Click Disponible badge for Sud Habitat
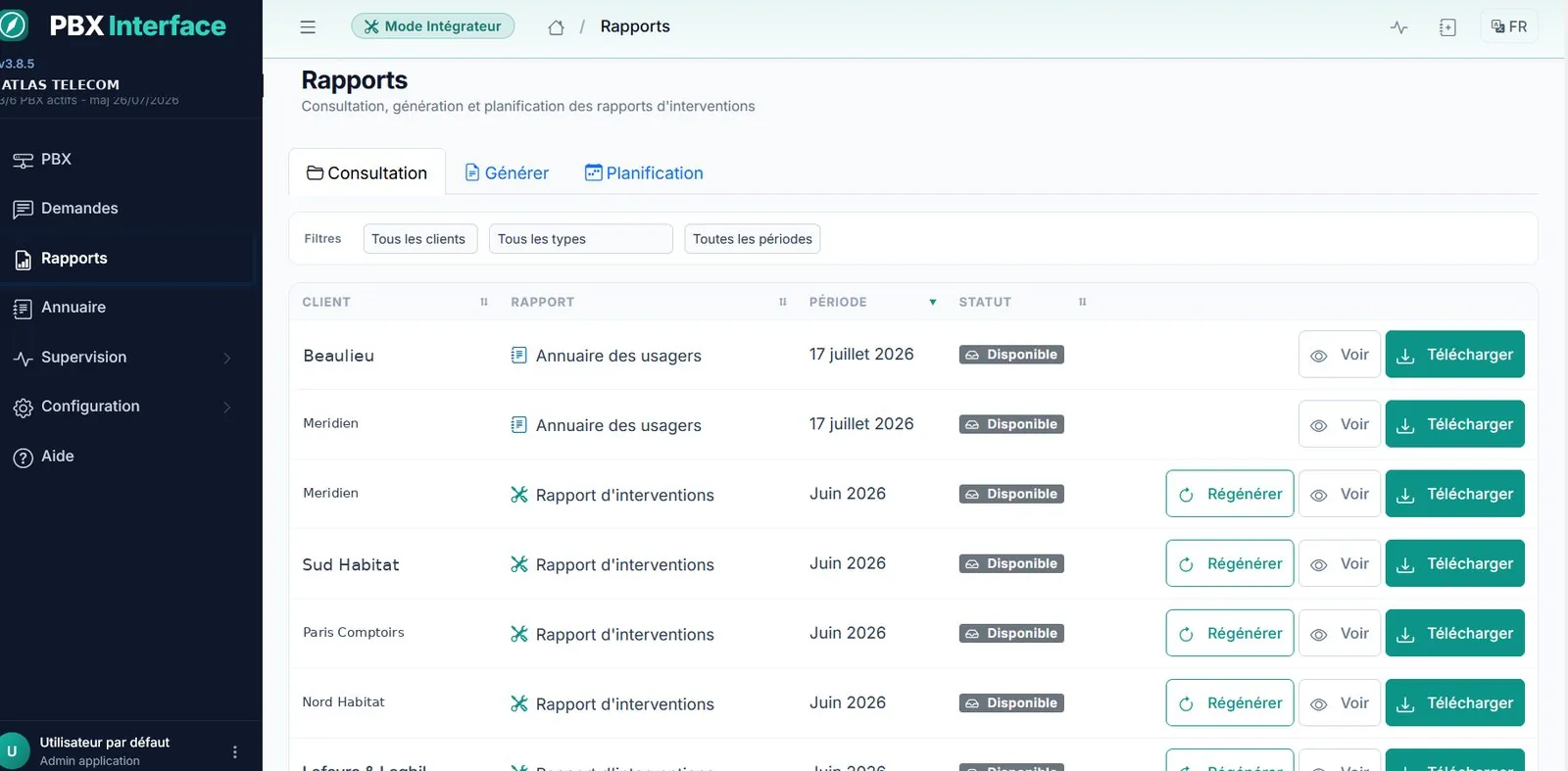Viewport: 1568px width, 771px height. pos(1011,563)
